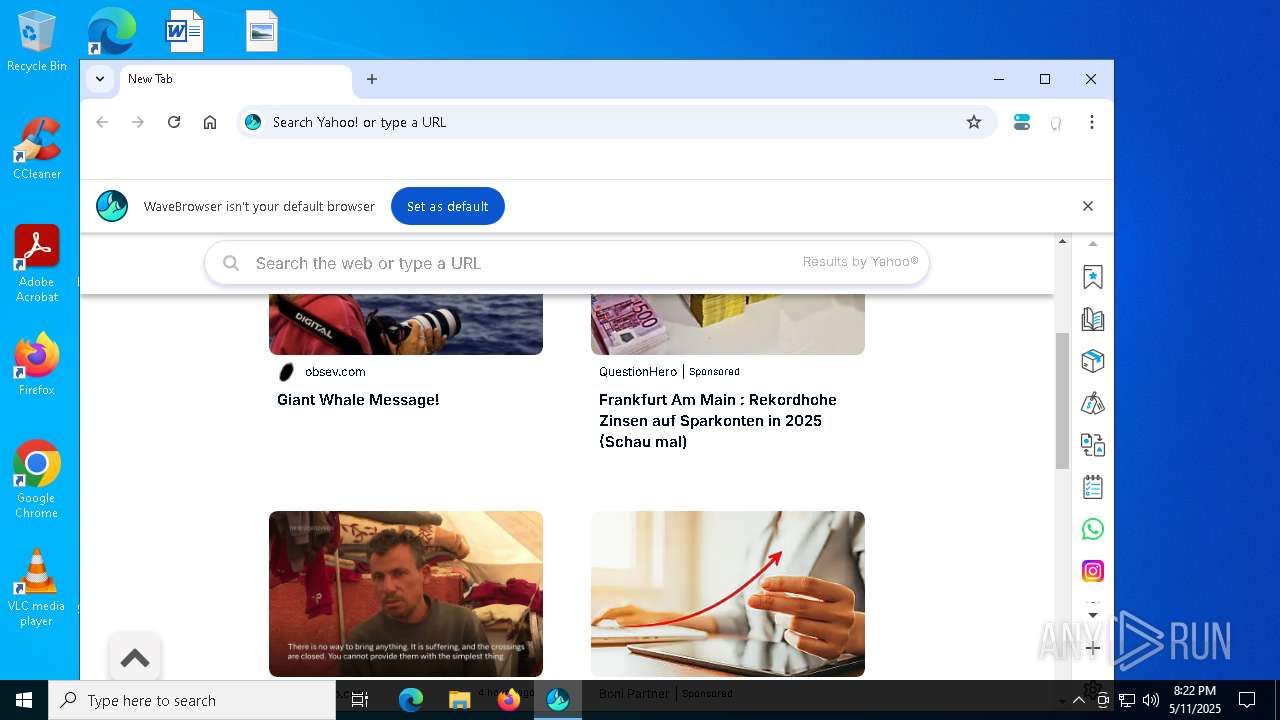Viewport: 1280px width, 720px height.
Task: Open VLC media player desktop shortcut
Action: (37, 588)
